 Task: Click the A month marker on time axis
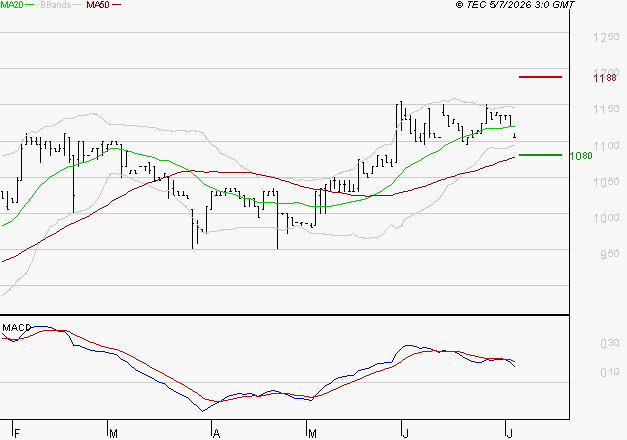coord(216,433)
